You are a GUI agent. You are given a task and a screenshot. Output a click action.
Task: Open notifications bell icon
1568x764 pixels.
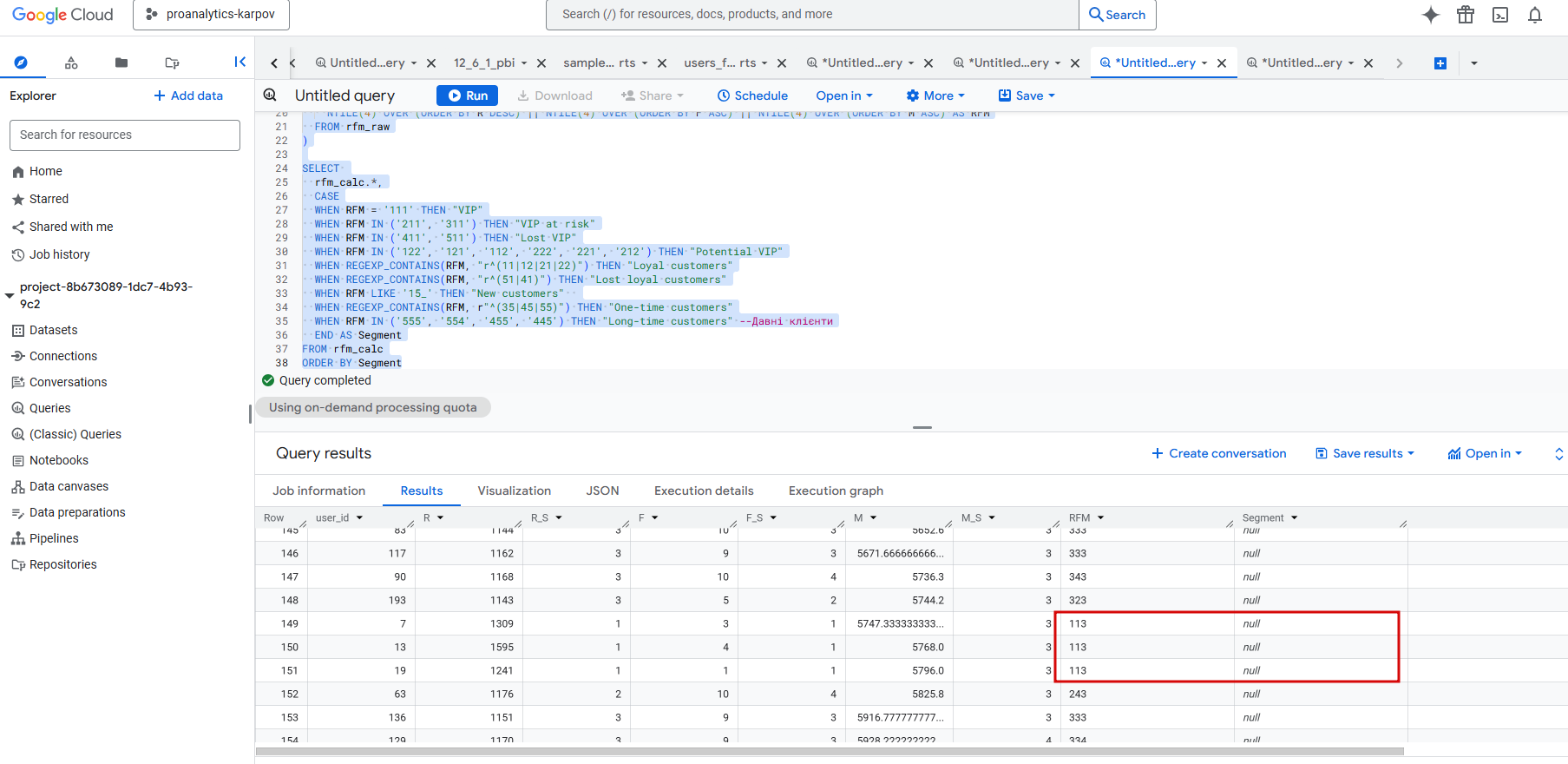pos(1535,15)
